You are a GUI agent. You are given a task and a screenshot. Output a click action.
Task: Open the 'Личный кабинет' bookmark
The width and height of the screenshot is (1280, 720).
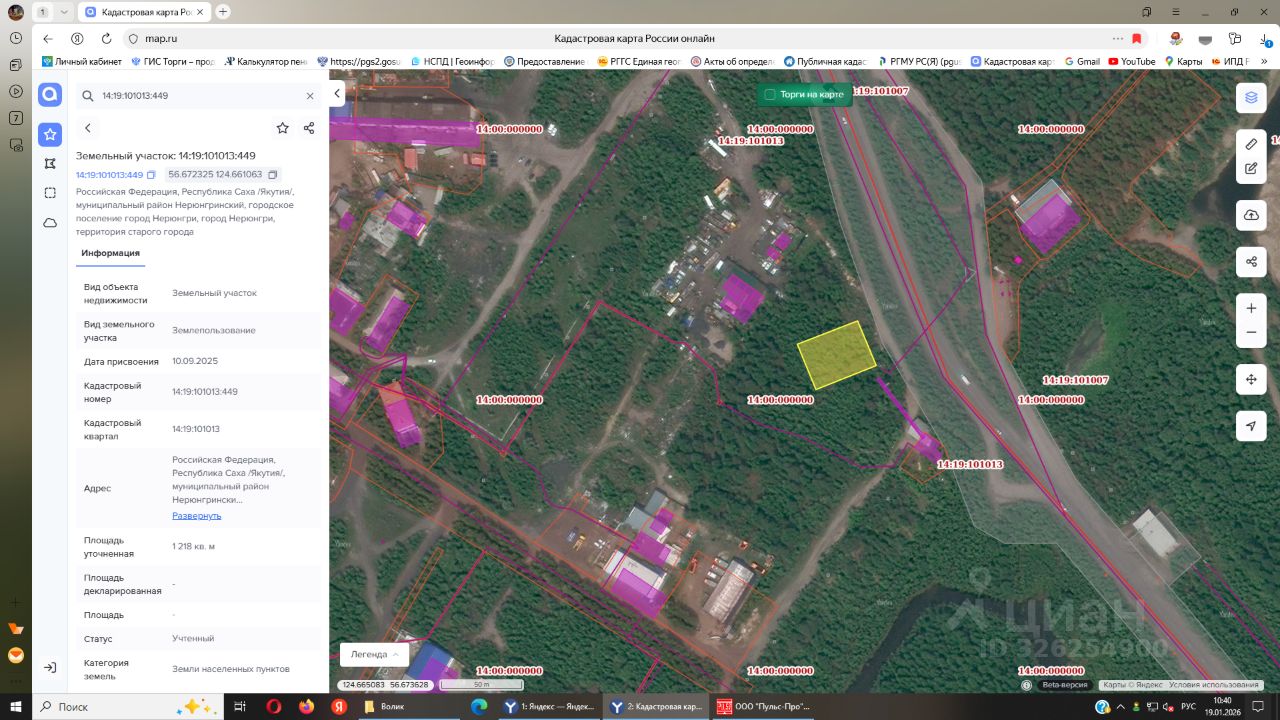click(81, 61)
